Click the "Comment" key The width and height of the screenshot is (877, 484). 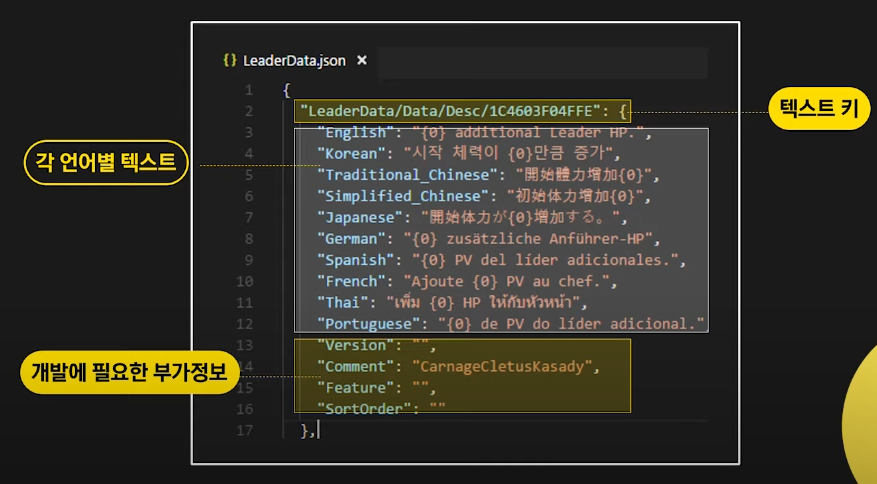pos(356,366)
